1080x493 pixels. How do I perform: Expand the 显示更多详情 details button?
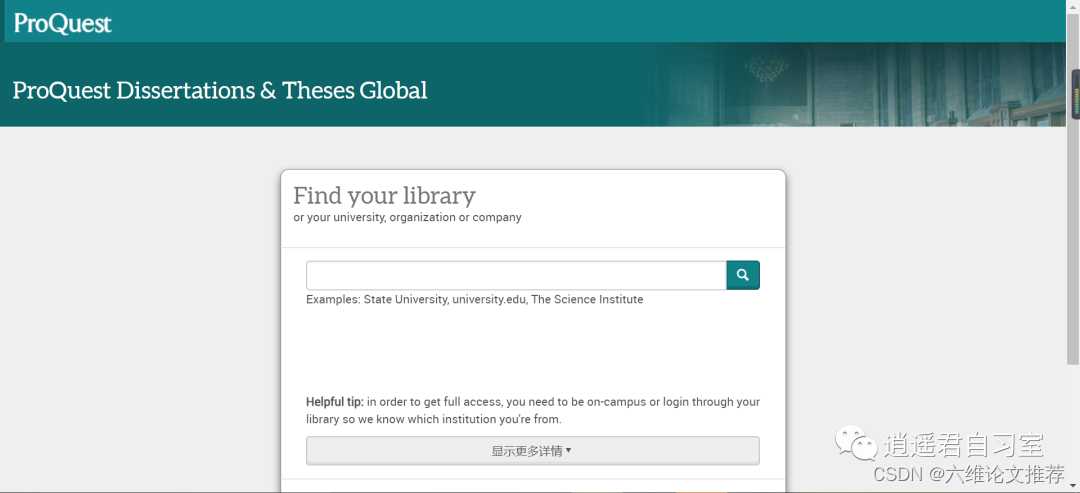(x=532, y=451)
